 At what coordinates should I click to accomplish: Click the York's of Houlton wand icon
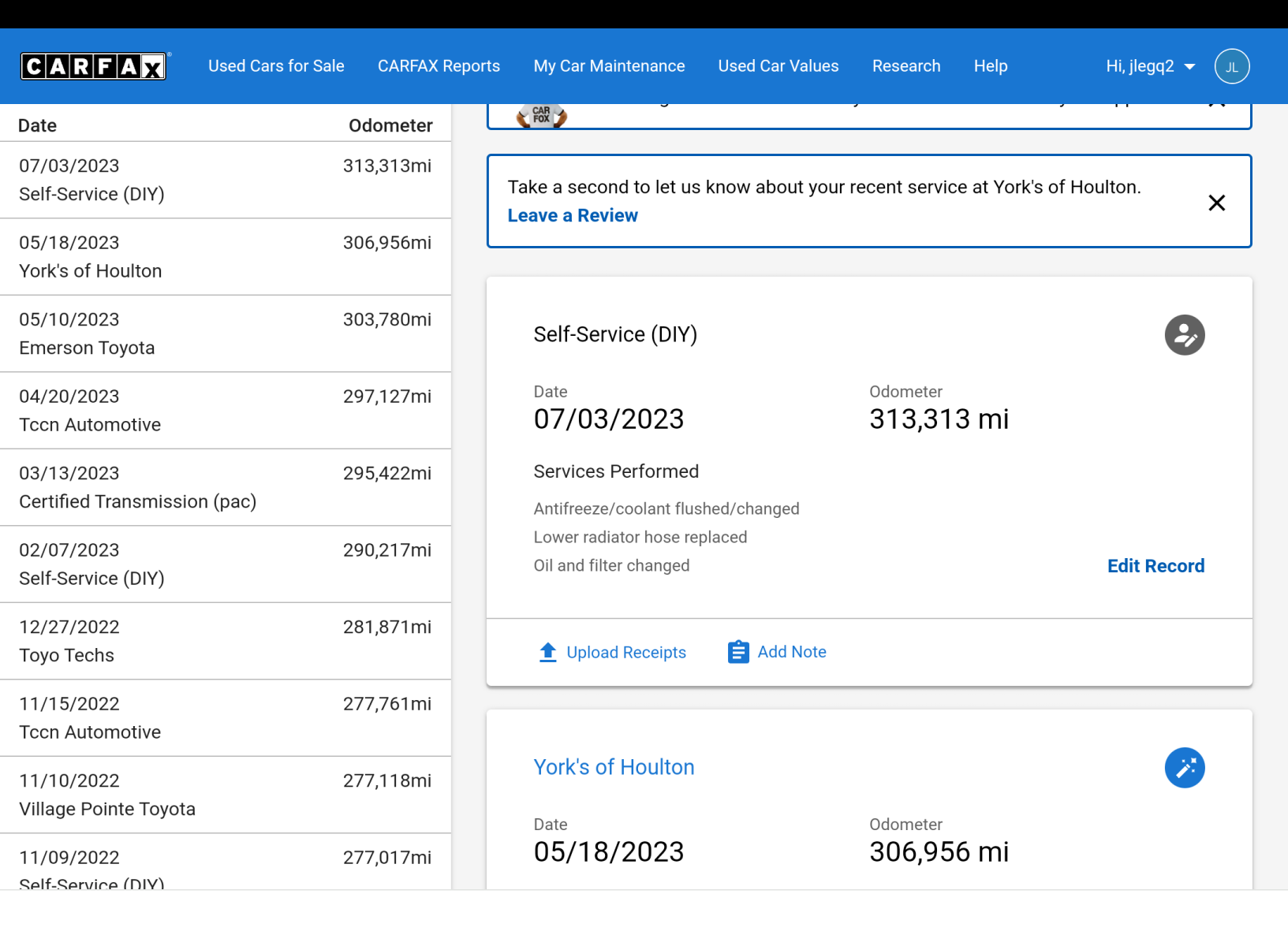coord(1185,768)
